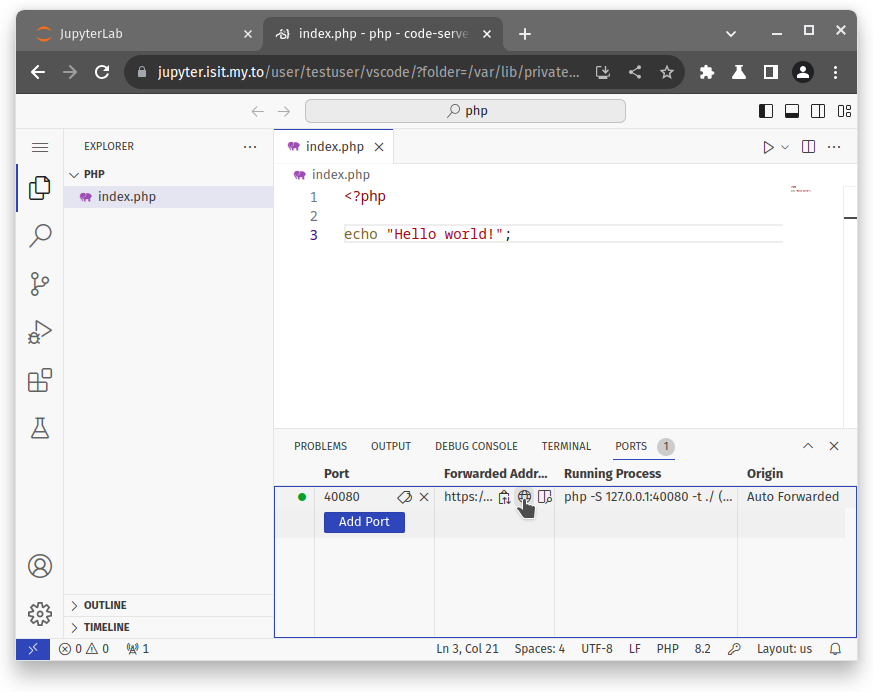Open forwarded port 40080 in browser
Viewport: 873px width, 692px height.
coord(524,497)
